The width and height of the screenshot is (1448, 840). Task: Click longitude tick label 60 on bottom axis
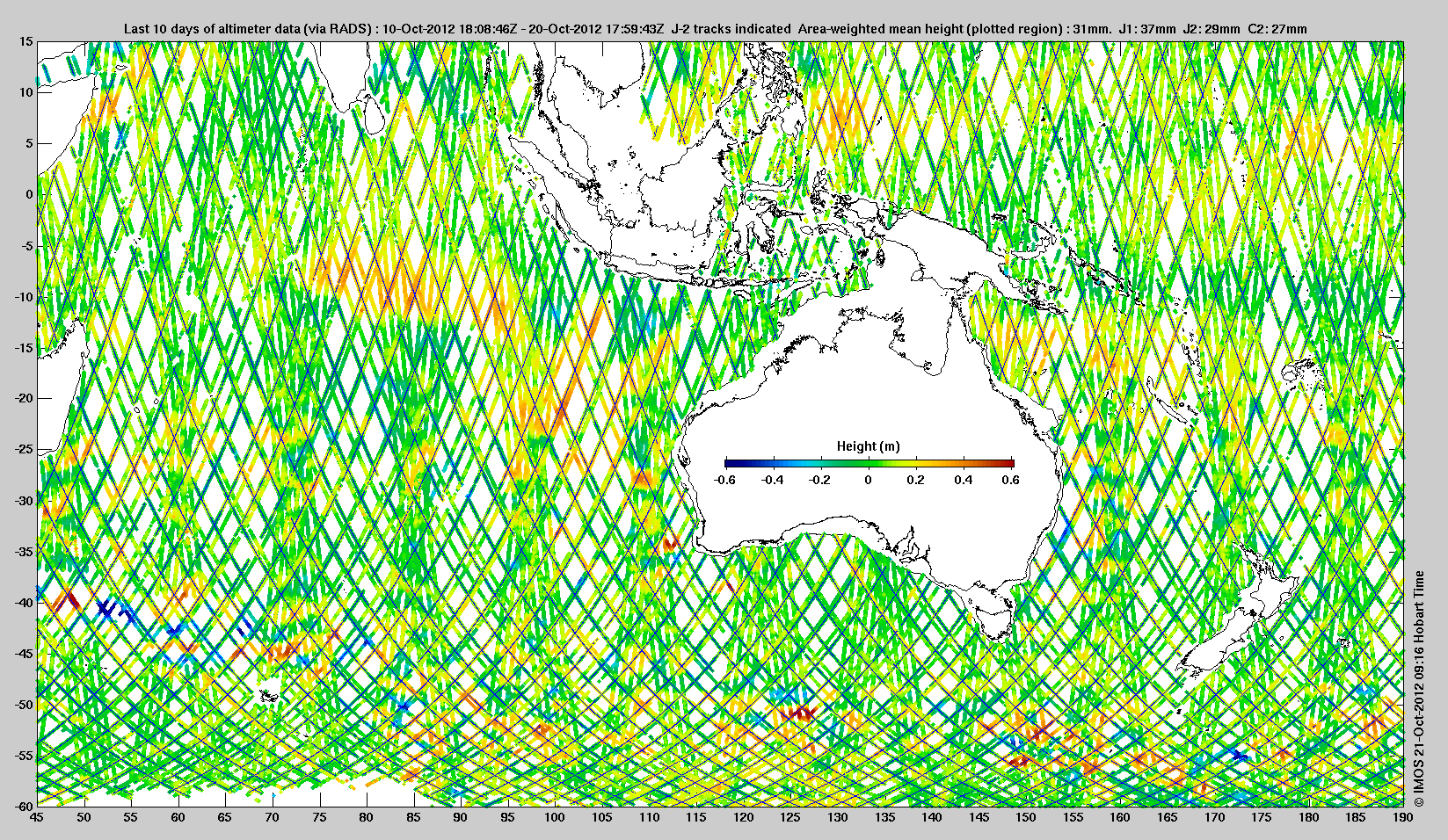click(x=178, y=817)
